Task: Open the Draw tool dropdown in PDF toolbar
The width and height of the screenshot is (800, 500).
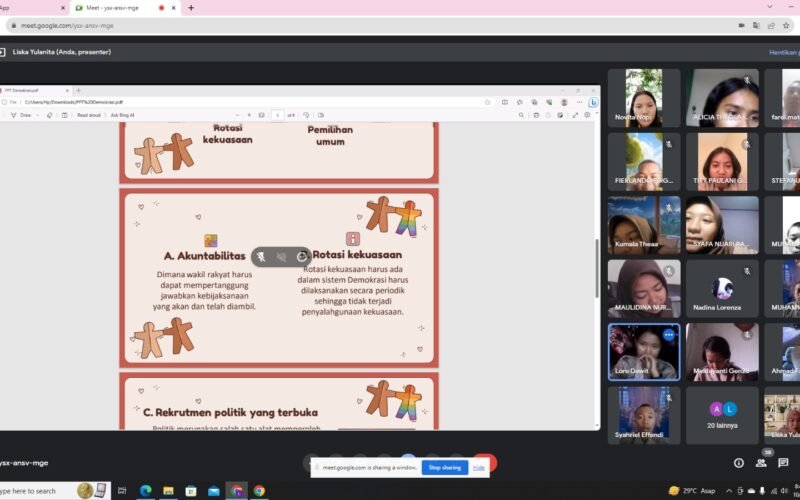Action: pos(39,115)
